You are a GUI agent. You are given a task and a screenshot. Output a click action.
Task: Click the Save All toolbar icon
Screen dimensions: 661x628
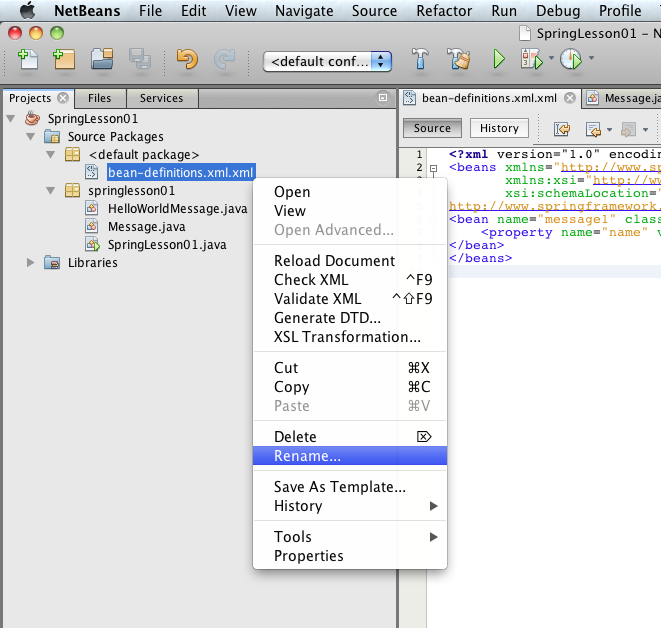pos(140,59)
